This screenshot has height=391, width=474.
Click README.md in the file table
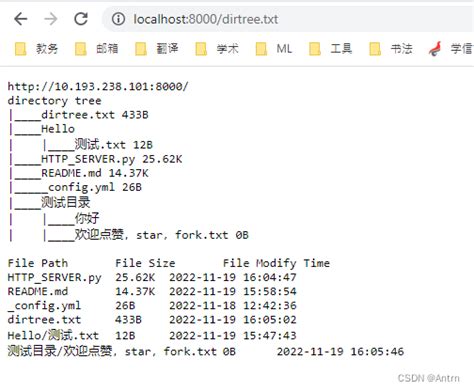point(38,292)
